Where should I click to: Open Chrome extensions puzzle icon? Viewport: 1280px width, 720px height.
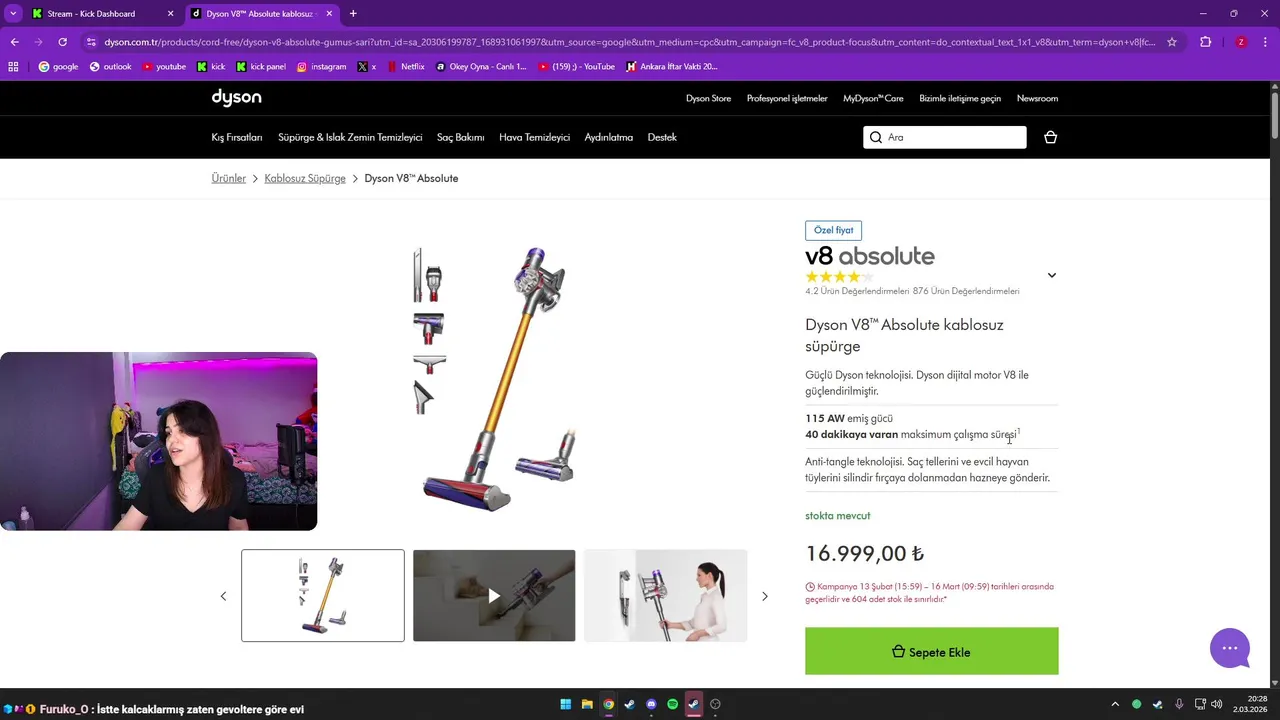[1205, 42]
